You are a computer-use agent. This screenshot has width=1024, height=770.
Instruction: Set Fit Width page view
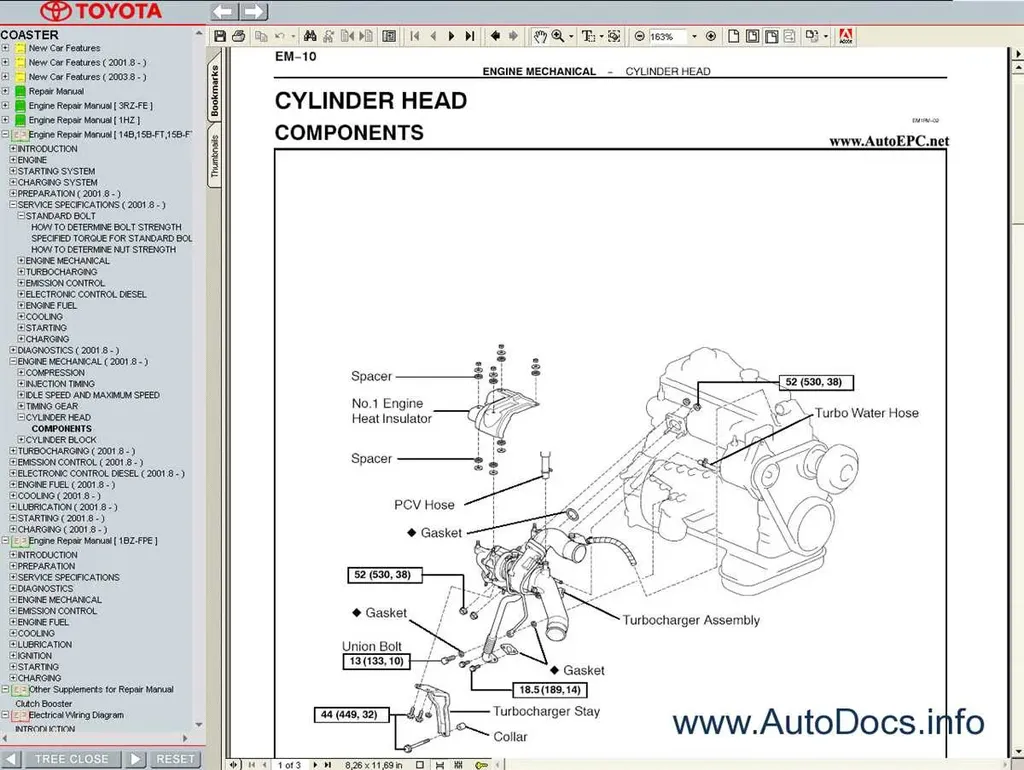click(x=771, y=37)
